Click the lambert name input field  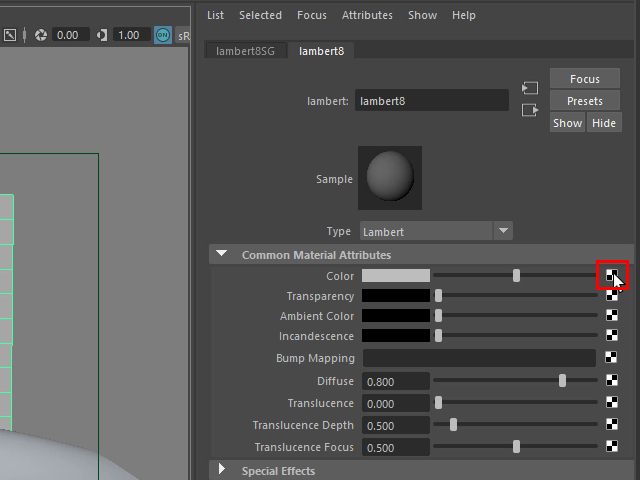tap(431, 101)
